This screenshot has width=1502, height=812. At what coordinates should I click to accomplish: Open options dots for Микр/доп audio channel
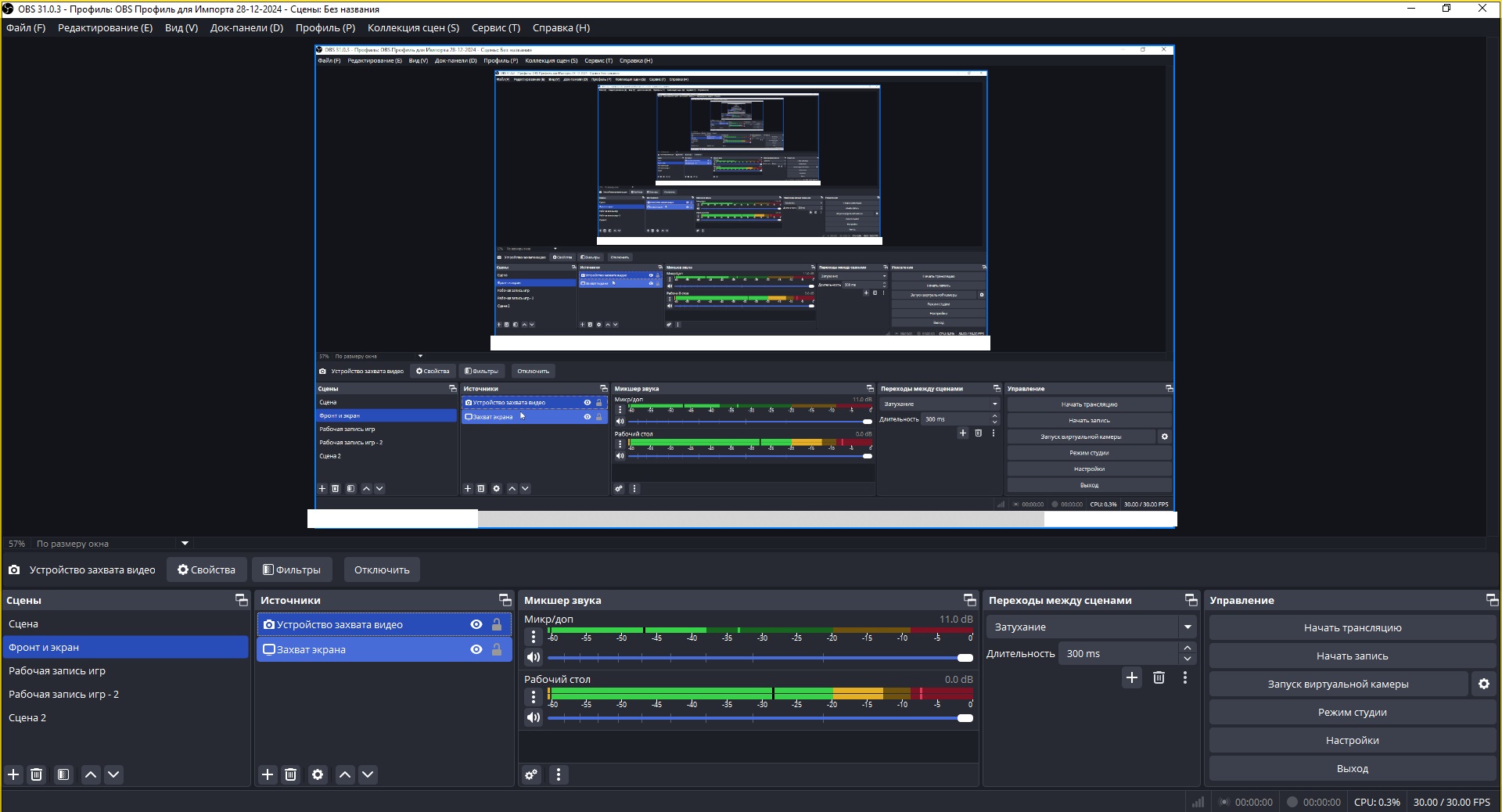pos(534,637)
